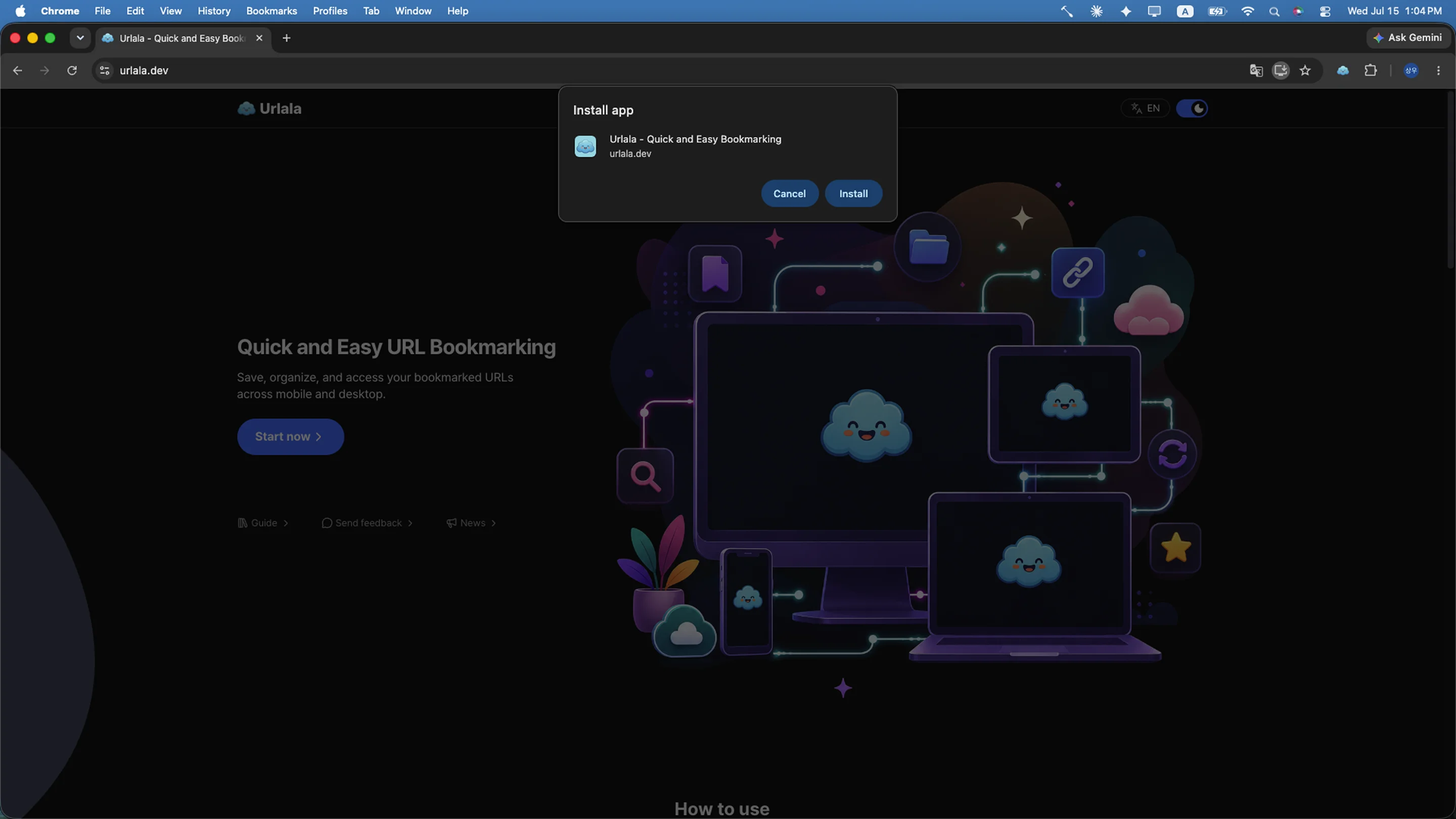Click the colorful menu bar icon beside Spotlight
This screenshot has width=1456, height=819.
1298,11
